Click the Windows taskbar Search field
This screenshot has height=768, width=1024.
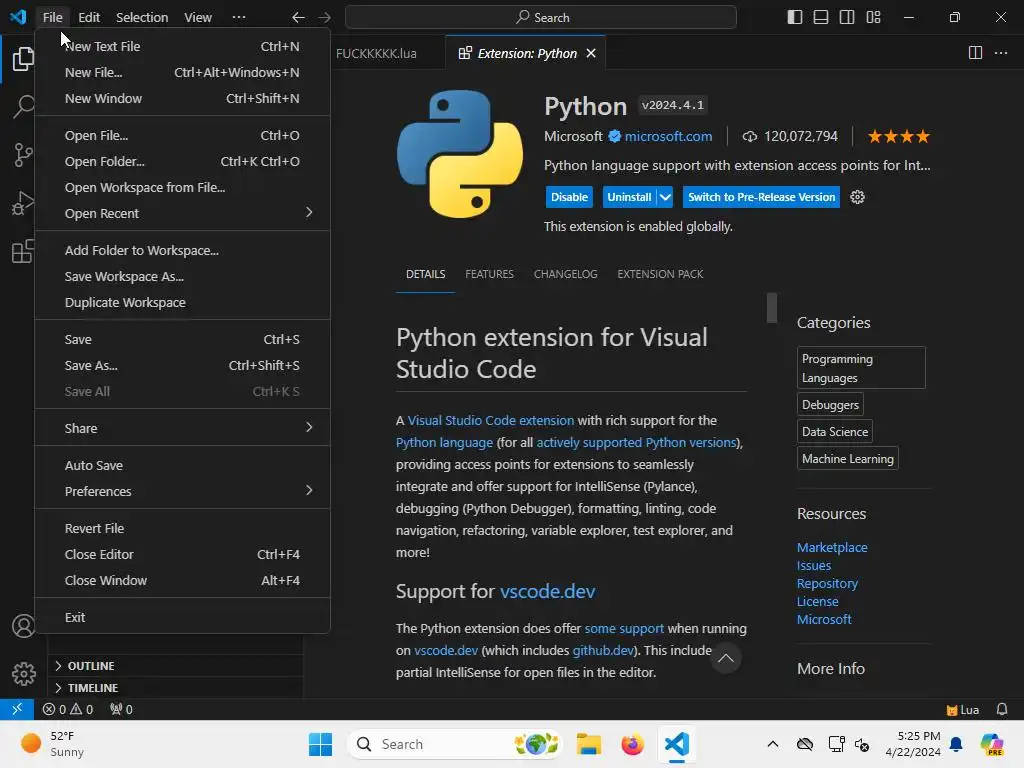[455, 744]
